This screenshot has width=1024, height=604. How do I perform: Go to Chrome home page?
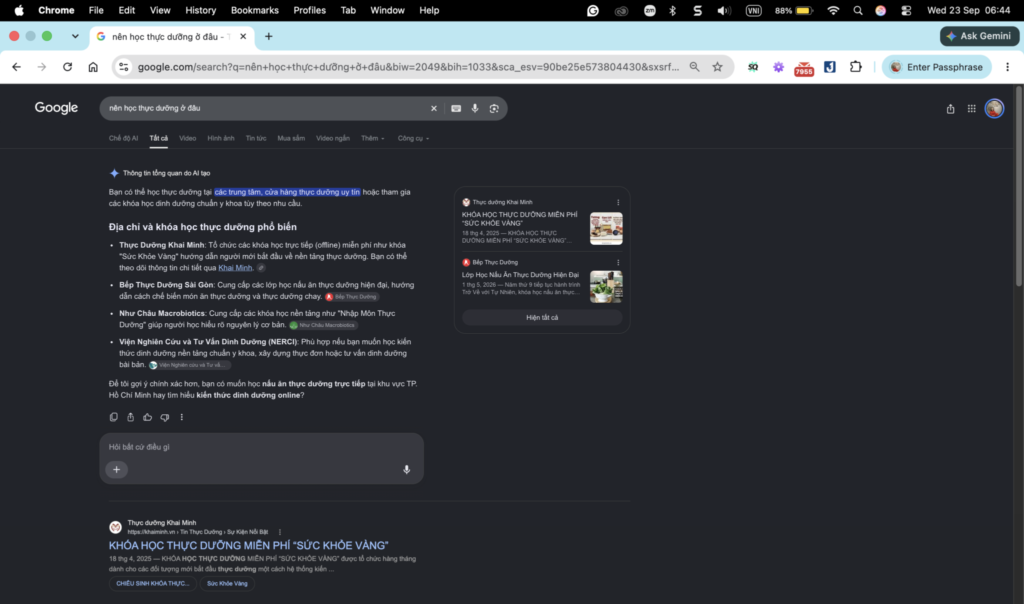[x=93, y=67]
